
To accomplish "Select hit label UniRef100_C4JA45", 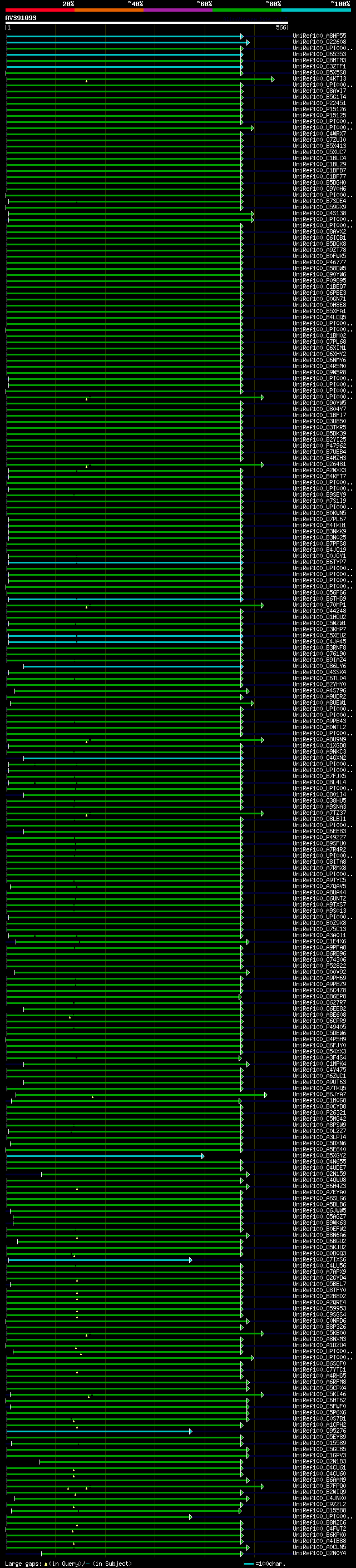I will pos(319,641).
